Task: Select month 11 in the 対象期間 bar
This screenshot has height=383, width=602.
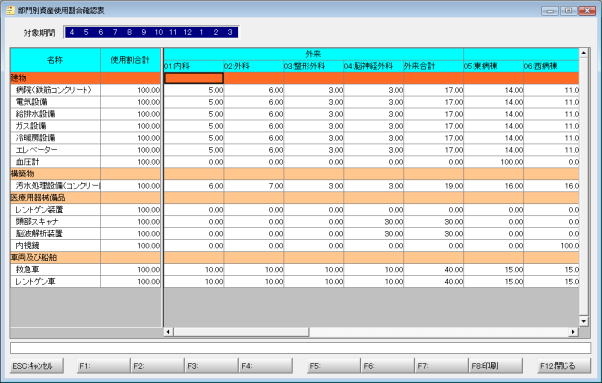Action: tap(173, 32)
